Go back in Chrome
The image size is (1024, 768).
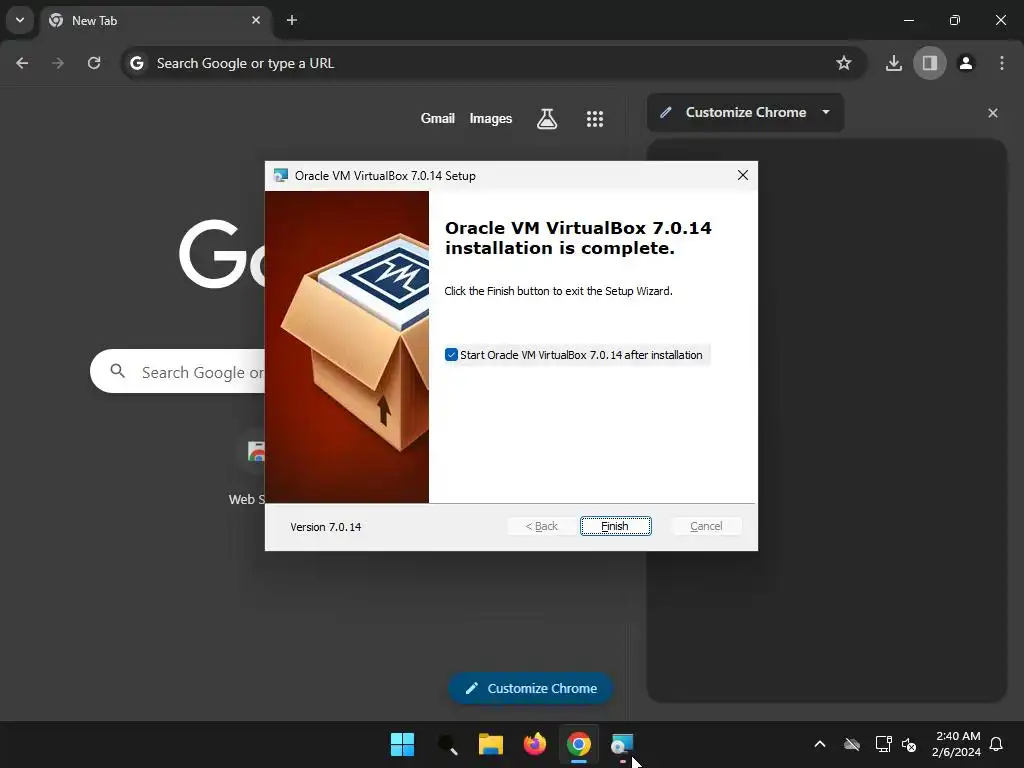click(22, 63)
